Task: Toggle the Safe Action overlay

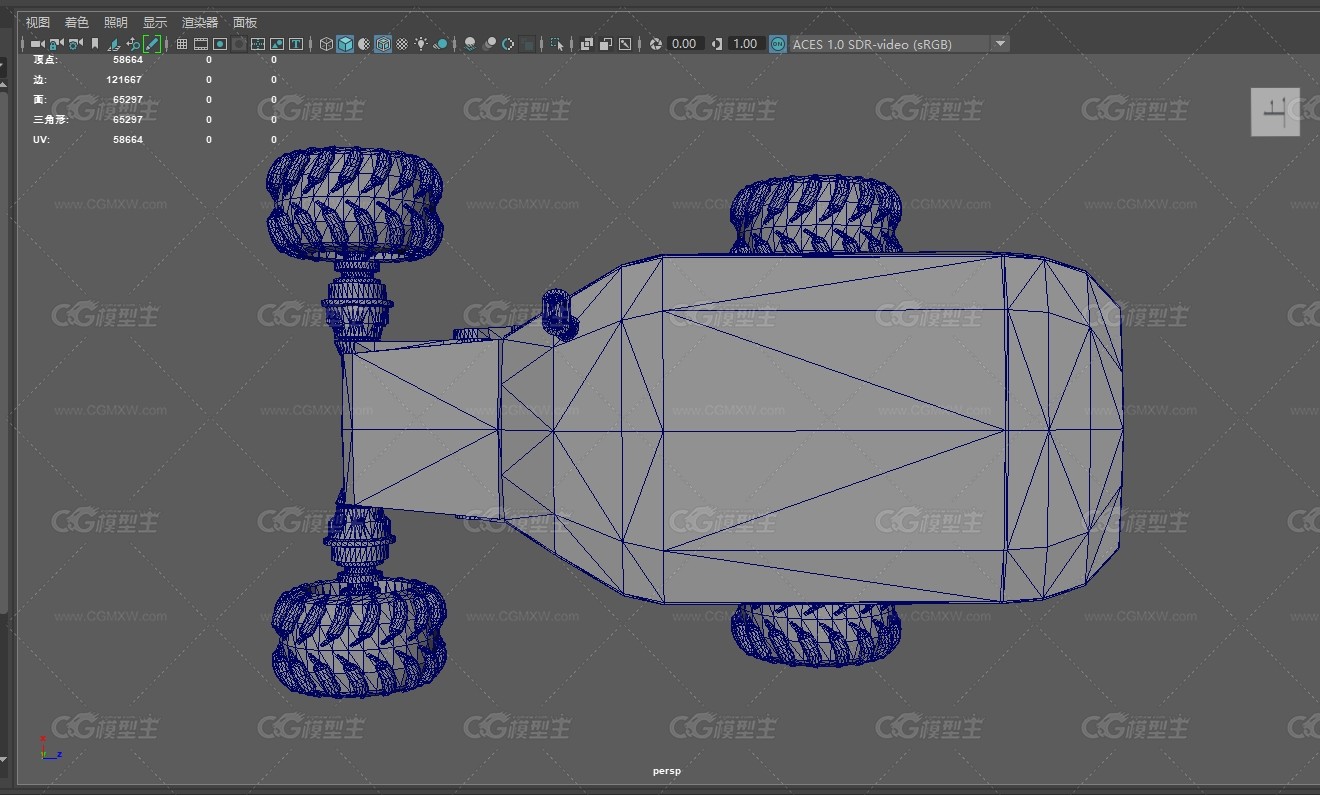Action: 277,44
